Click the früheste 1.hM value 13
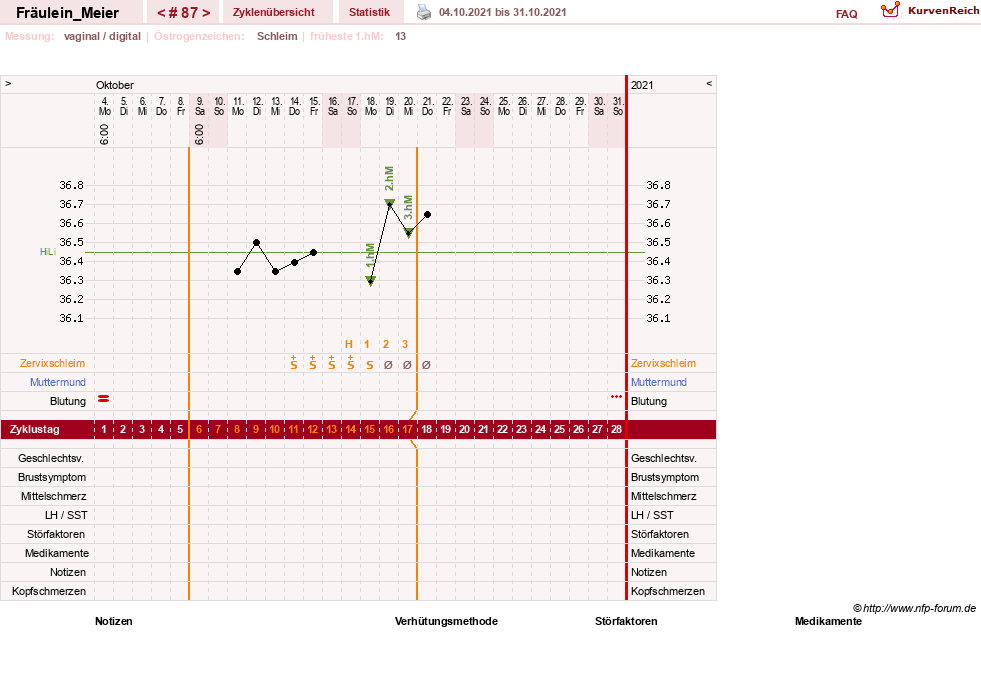Viewport: 981px width, 680px height. [400, 36]
